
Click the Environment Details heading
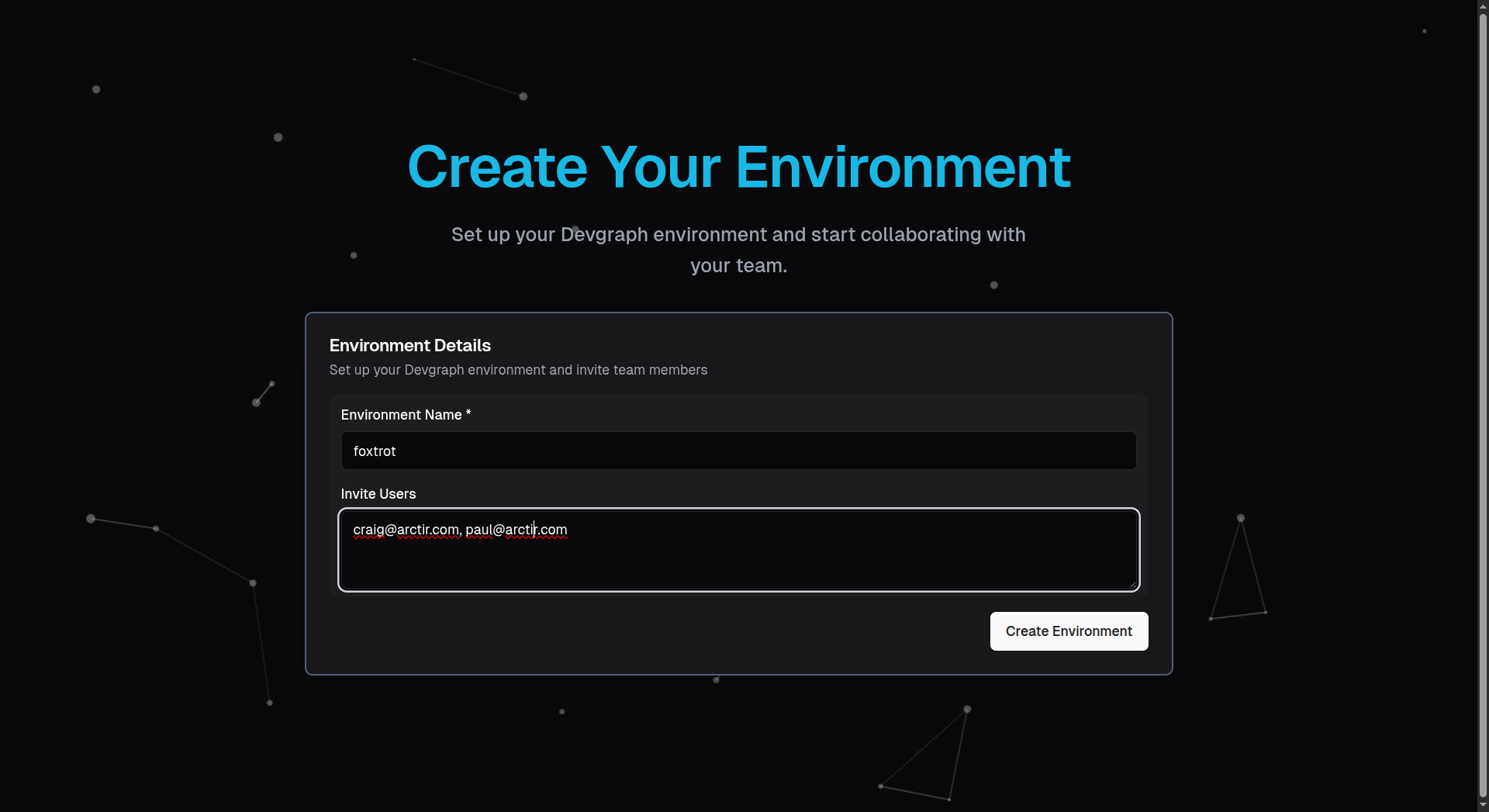409,345
